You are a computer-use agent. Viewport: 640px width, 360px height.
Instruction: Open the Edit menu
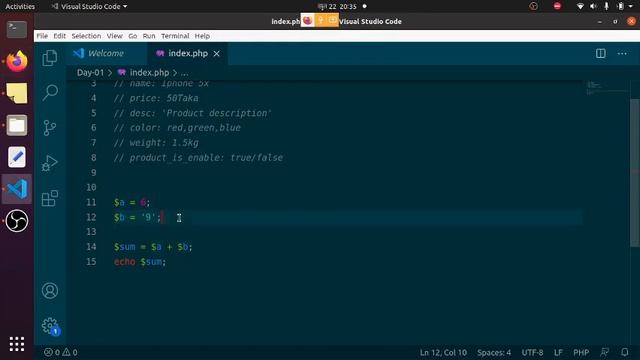click(60, 36)
